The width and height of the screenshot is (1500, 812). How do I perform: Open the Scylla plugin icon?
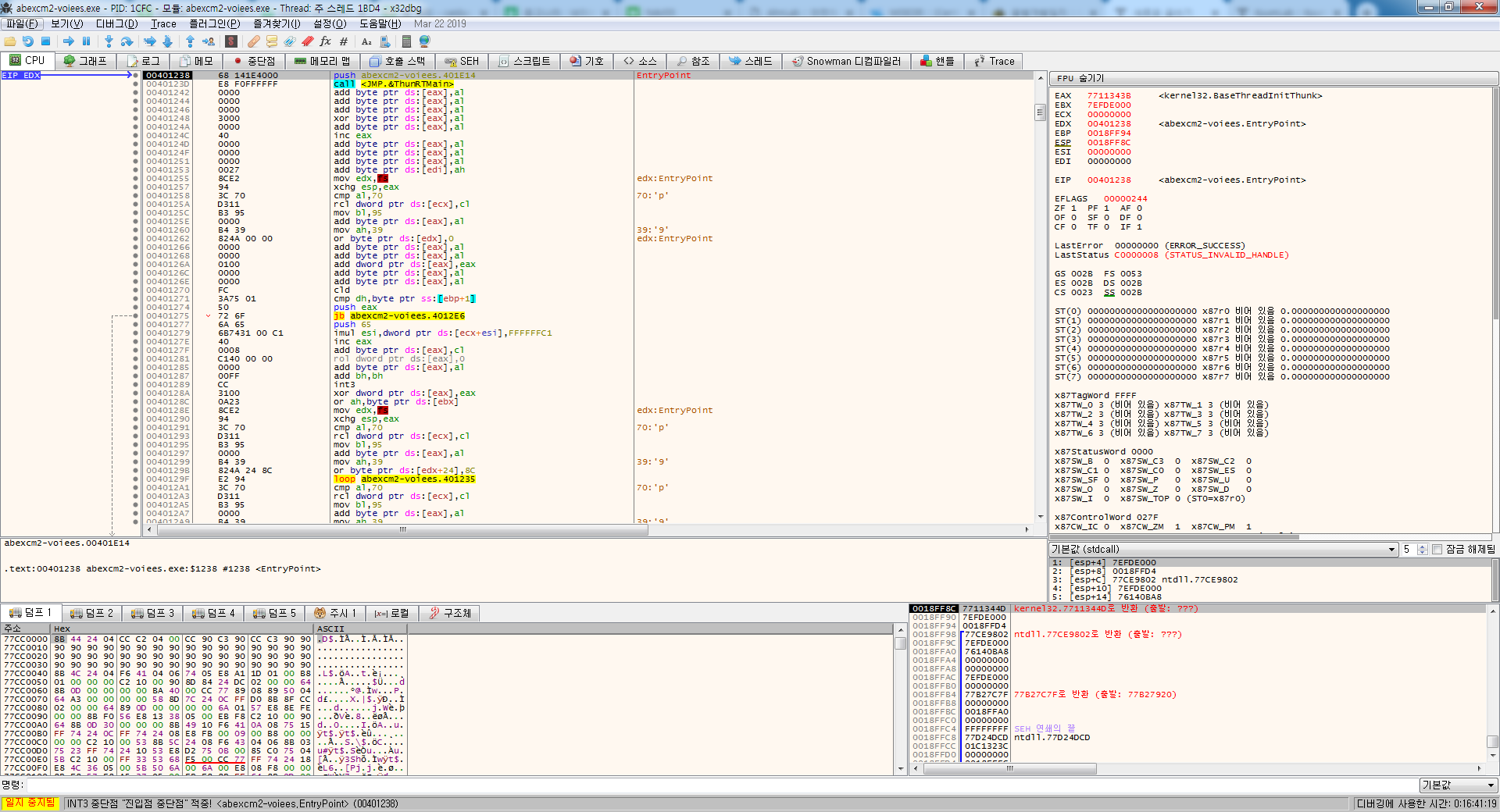coord(231,41)
